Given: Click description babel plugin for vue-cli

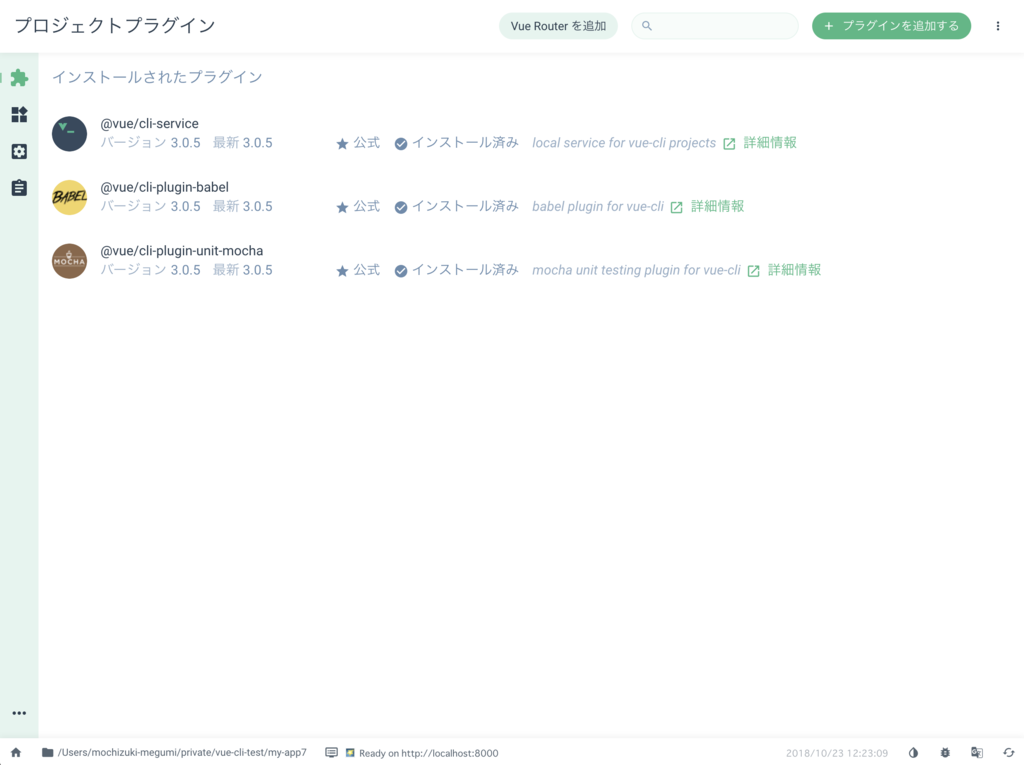Looking at the screenshot, I should click(598, 206).
